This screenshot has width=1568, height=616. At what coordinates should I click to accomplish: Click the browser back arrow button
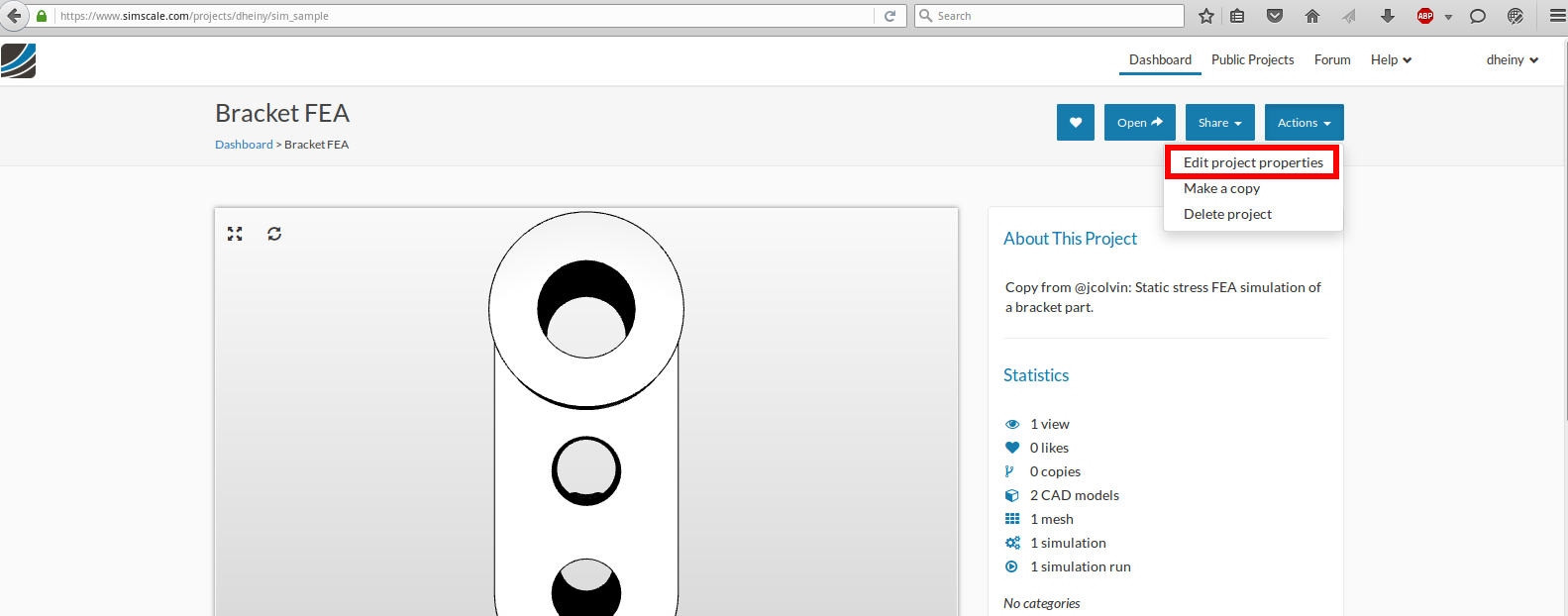click(x=14, y=16)
